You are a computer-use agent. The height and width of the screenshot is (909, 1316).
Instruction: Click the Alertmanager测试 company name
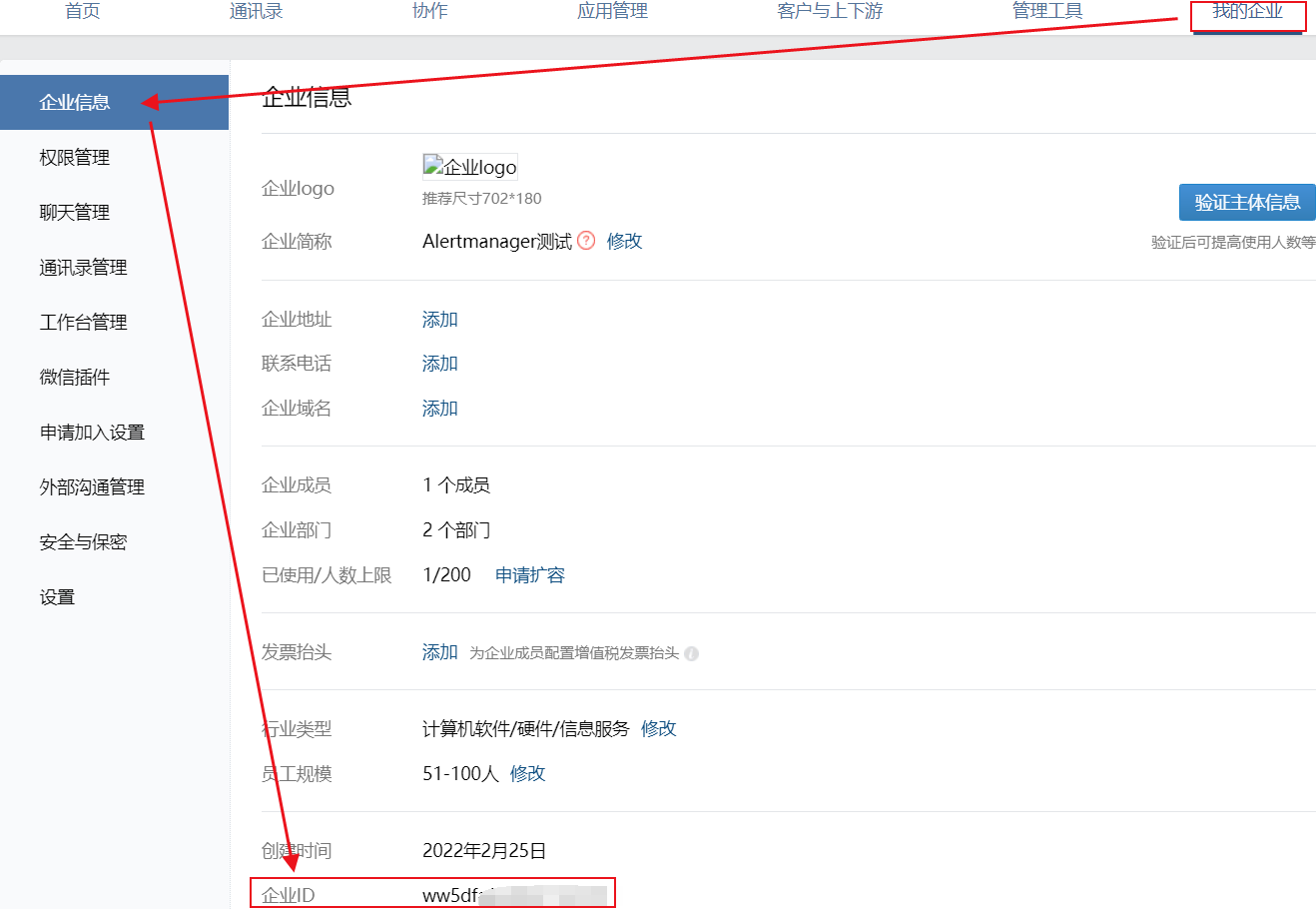tap(497, 241)
